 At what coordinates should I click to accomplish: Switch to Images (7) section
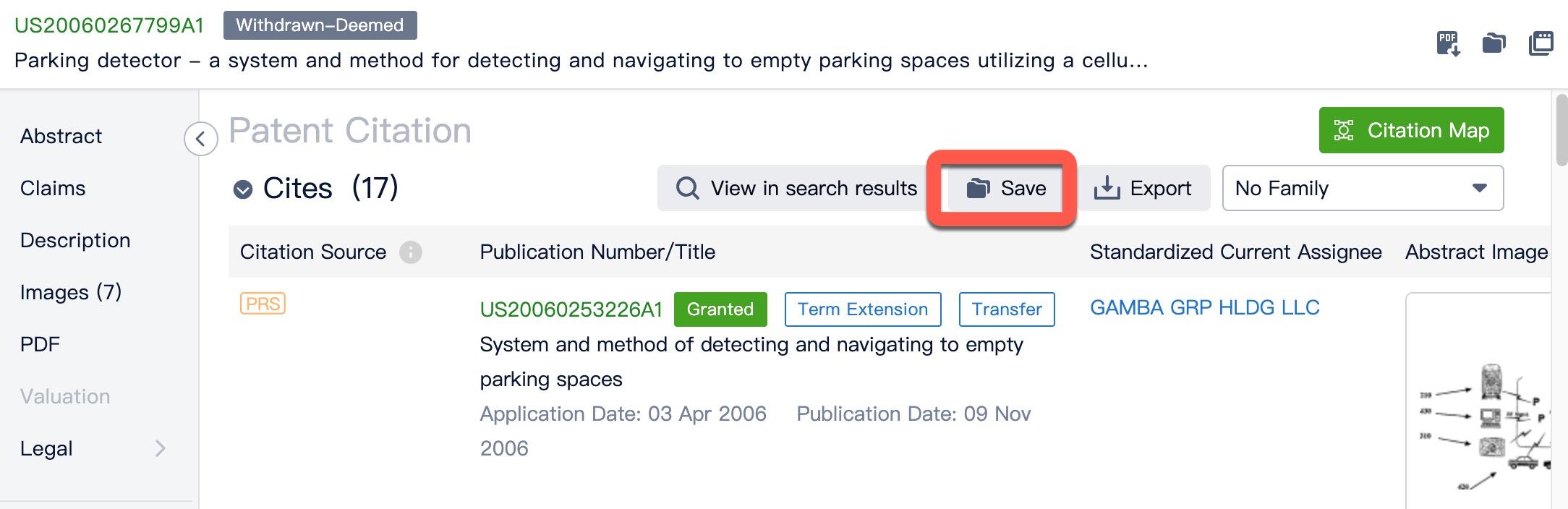click(x=71, y=292)
